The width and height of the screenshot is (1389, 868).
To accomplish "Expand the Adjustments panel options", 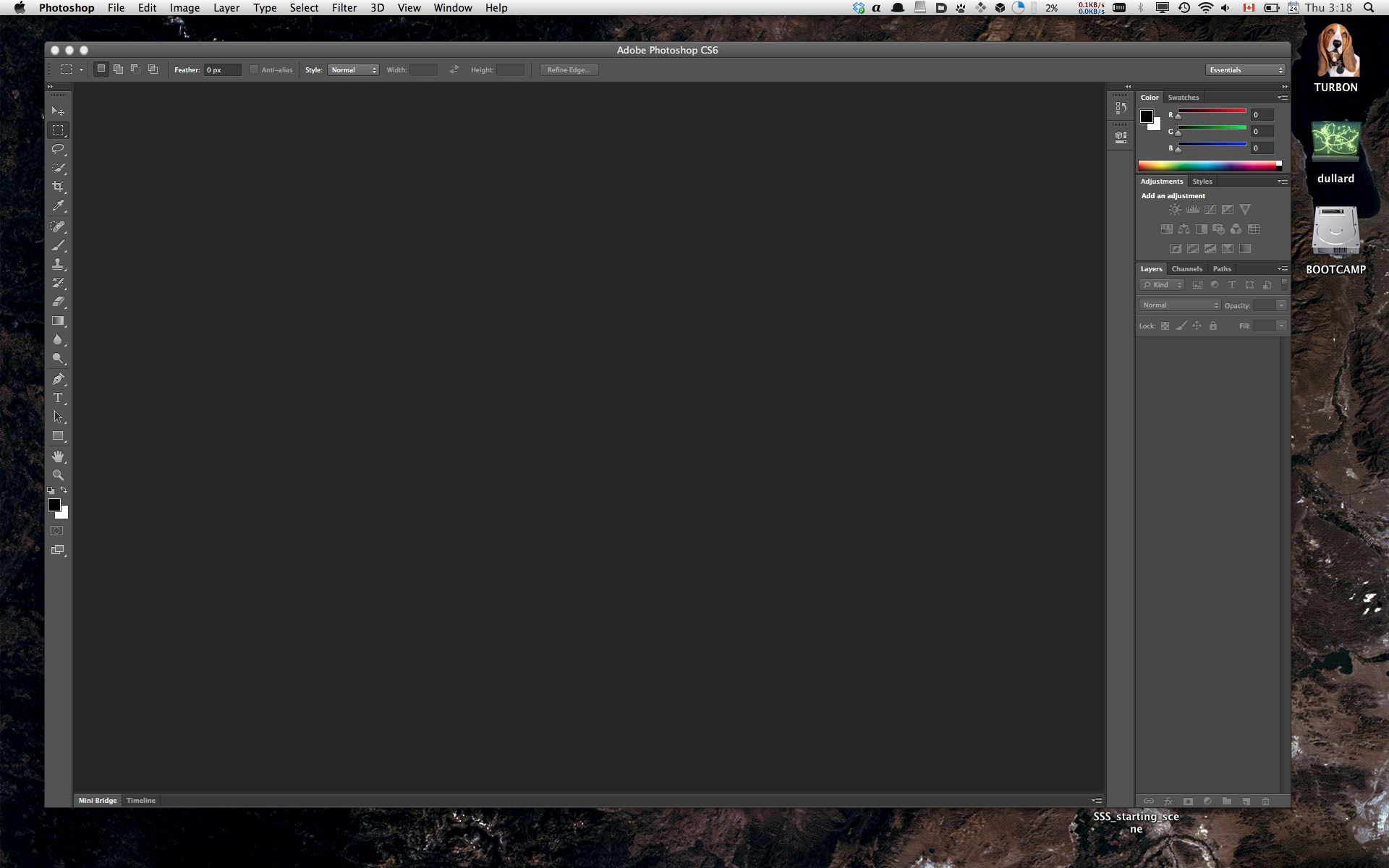I will pyautogui.click(x=1281, y=181).
